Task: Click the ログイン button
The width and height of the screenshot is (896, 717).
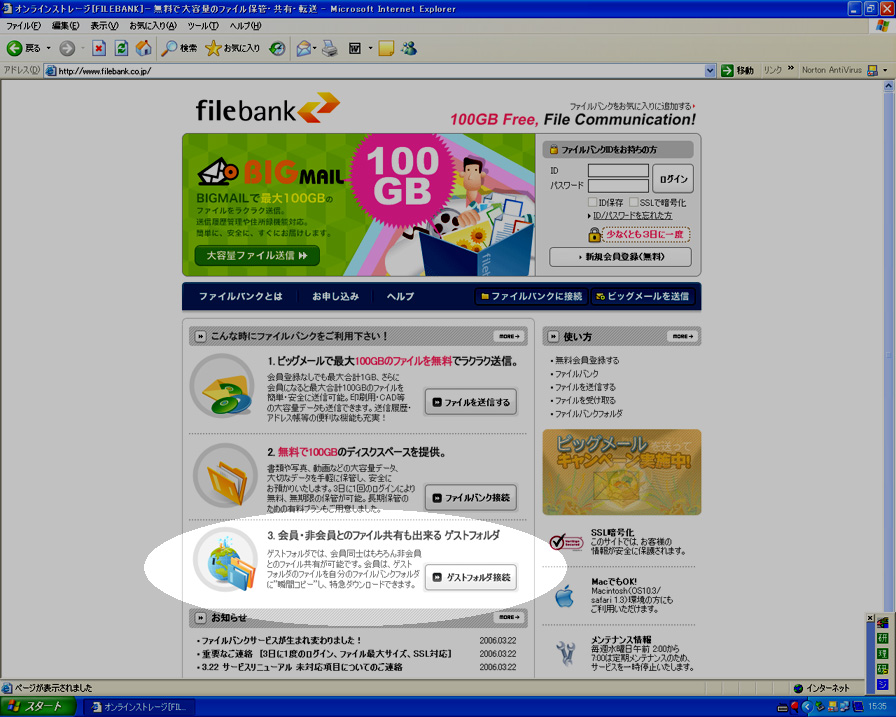Action: [x=673, y=179]
